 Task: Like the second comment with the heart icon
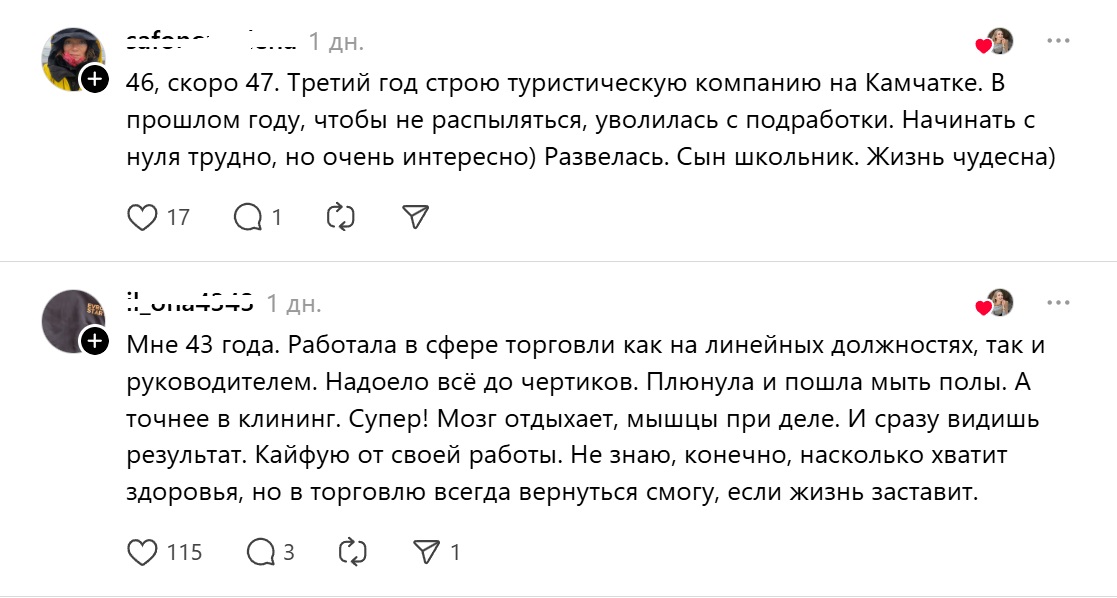coord(141,550)
